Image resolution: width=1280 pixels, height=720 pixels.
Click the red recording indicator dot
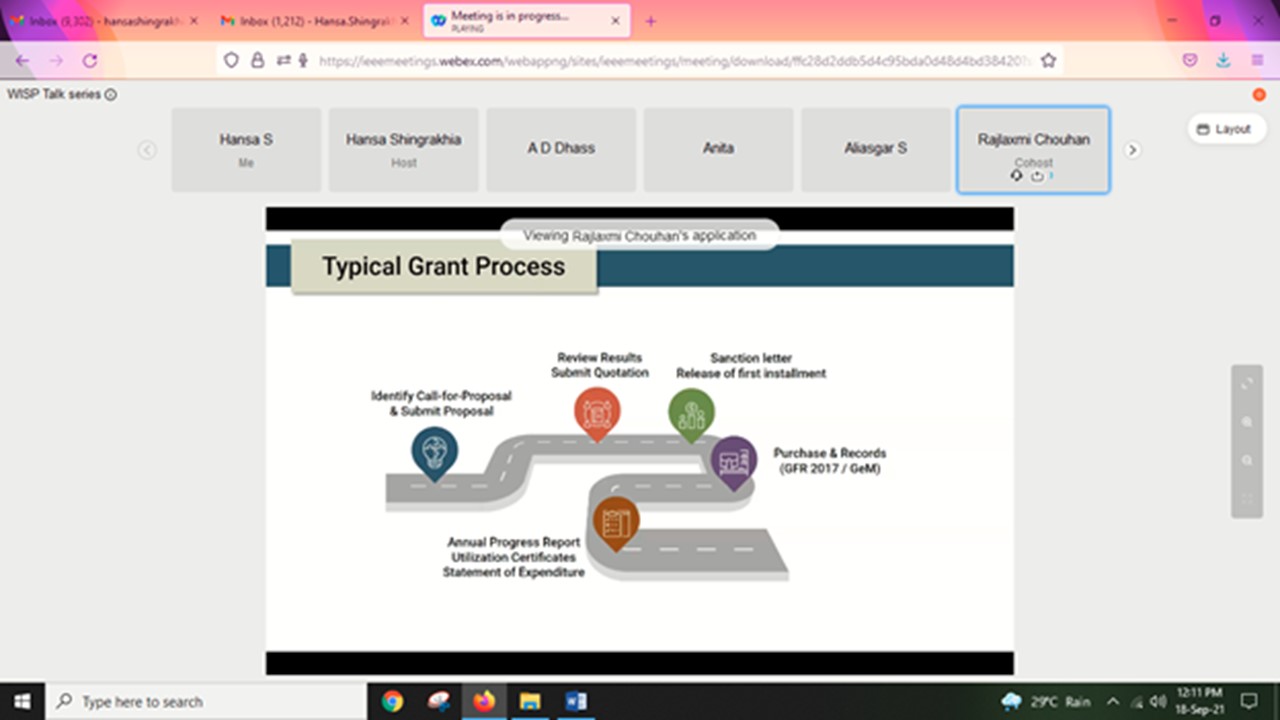click(x=1259, y=94)
